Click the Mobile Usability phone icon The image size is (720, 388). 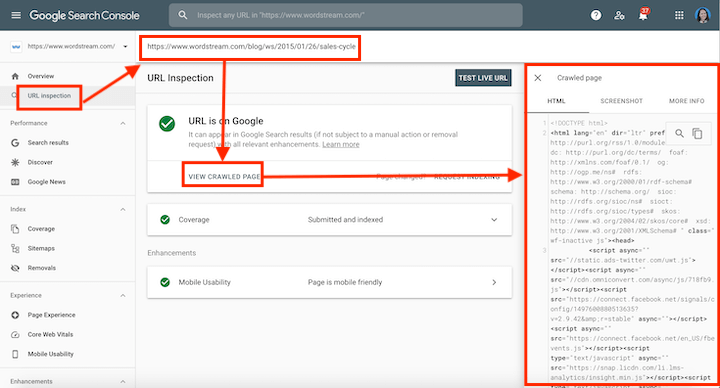[x=15, y=354]
